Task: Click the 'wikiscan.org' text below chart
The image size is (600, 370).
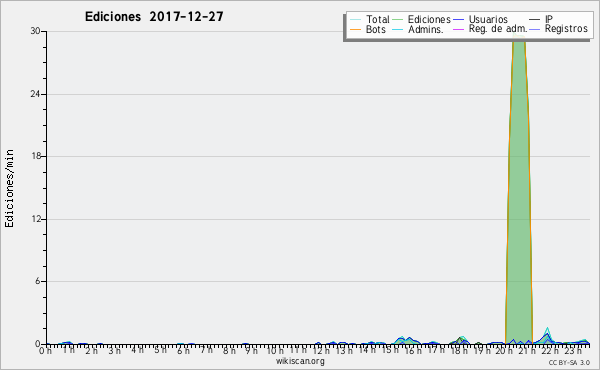Action: [x=300, y=361]
